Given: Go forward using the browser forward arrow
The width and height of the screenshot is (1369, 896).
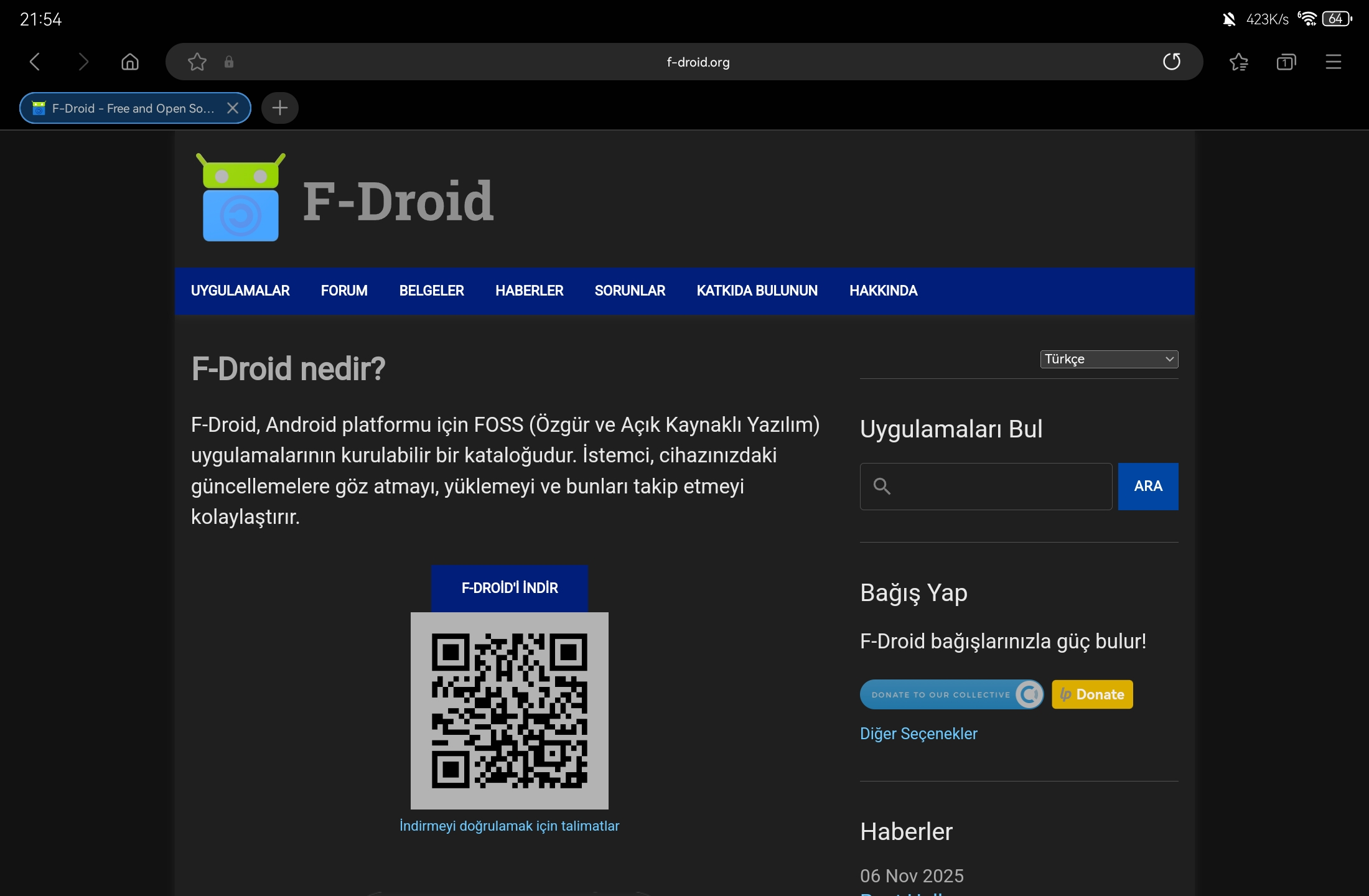Looking at the screenshot, I should (83, 62).
